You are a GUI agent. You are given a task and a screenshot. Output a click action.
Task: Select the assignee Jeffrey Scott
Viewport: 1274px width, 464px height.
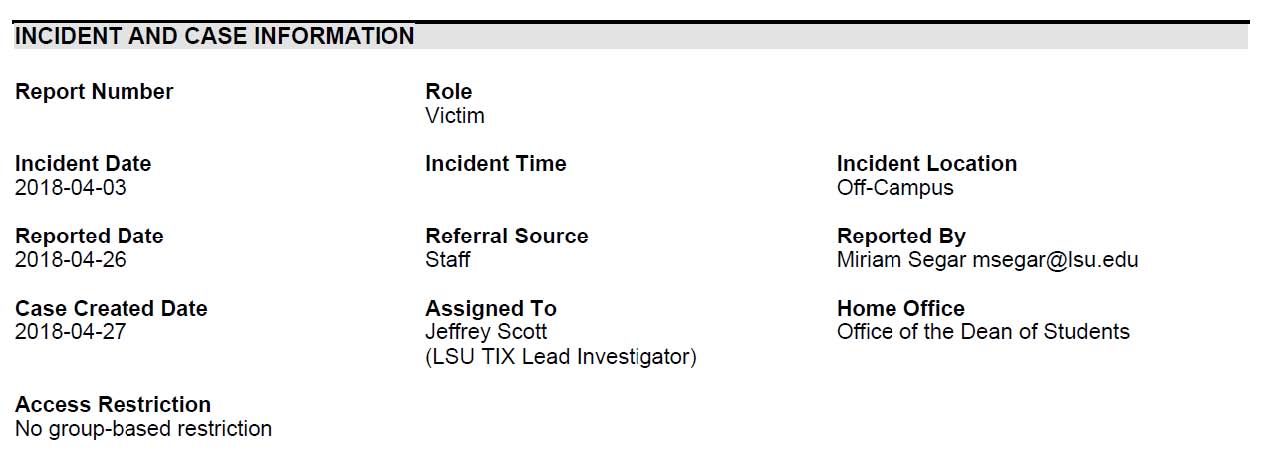486,332
